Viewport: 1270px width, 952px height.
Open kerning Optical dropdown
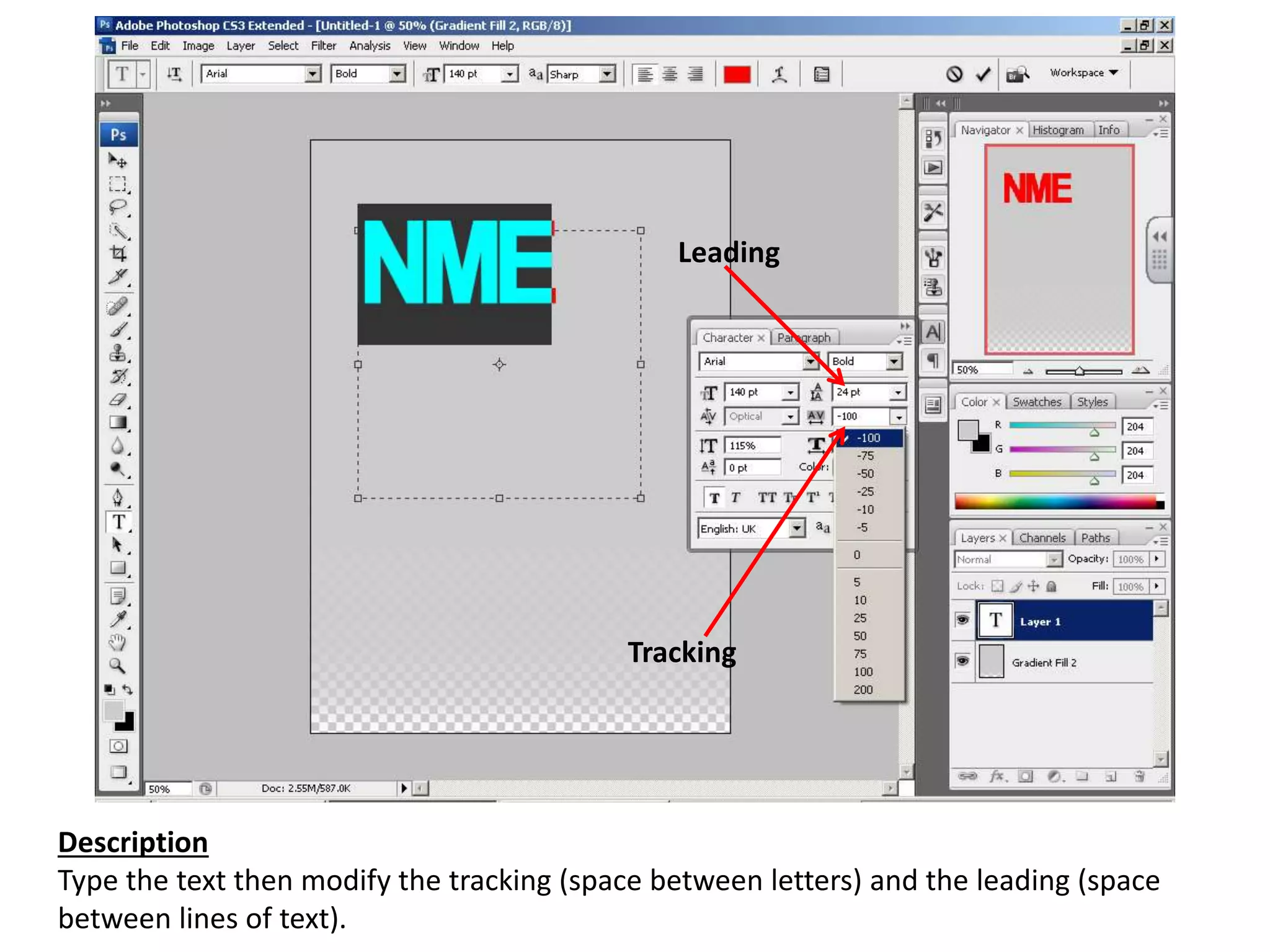(789, 416)
